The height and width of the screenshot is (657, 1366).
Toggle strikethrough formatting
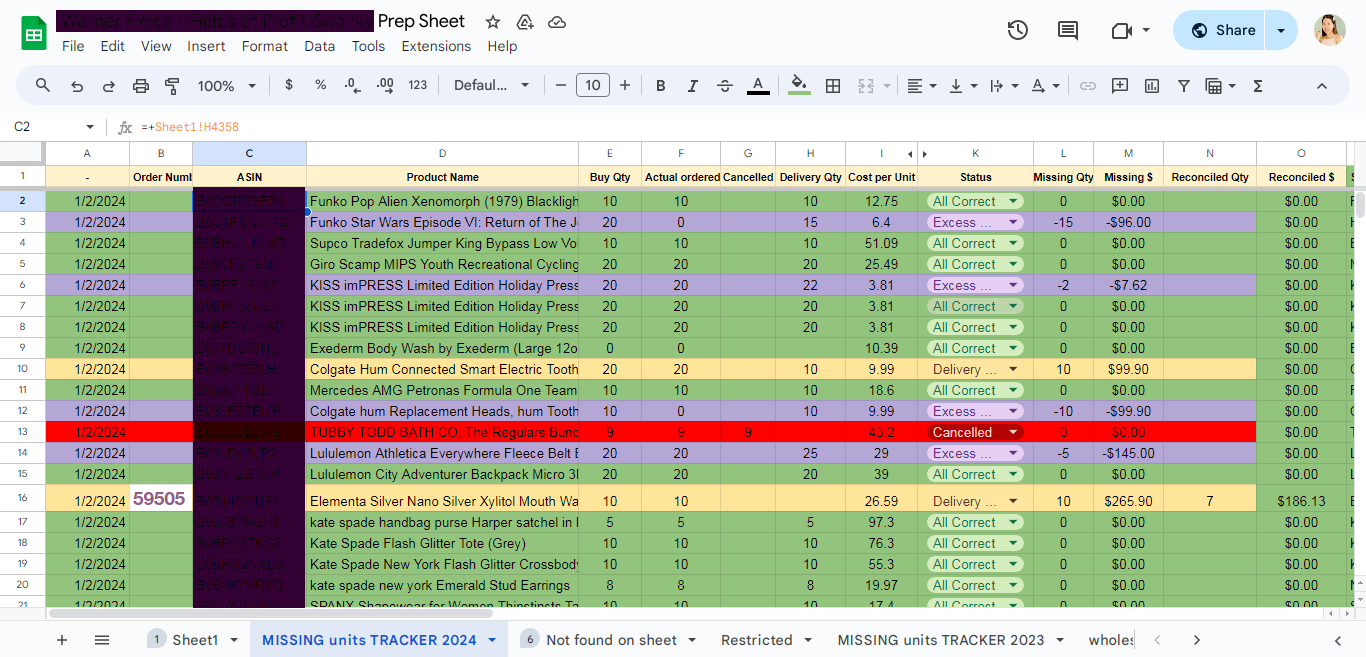[x=725, y=86]
